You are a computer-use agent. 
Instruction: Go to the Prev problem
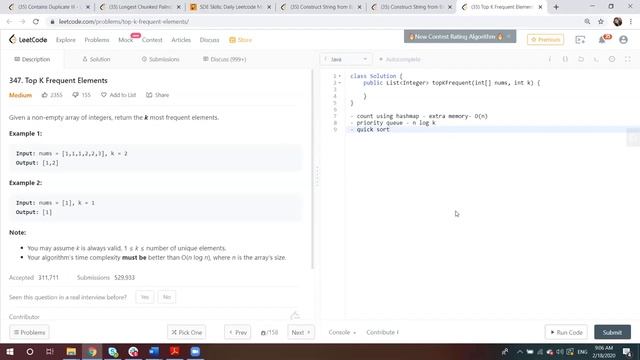click(x=238, y=332)
